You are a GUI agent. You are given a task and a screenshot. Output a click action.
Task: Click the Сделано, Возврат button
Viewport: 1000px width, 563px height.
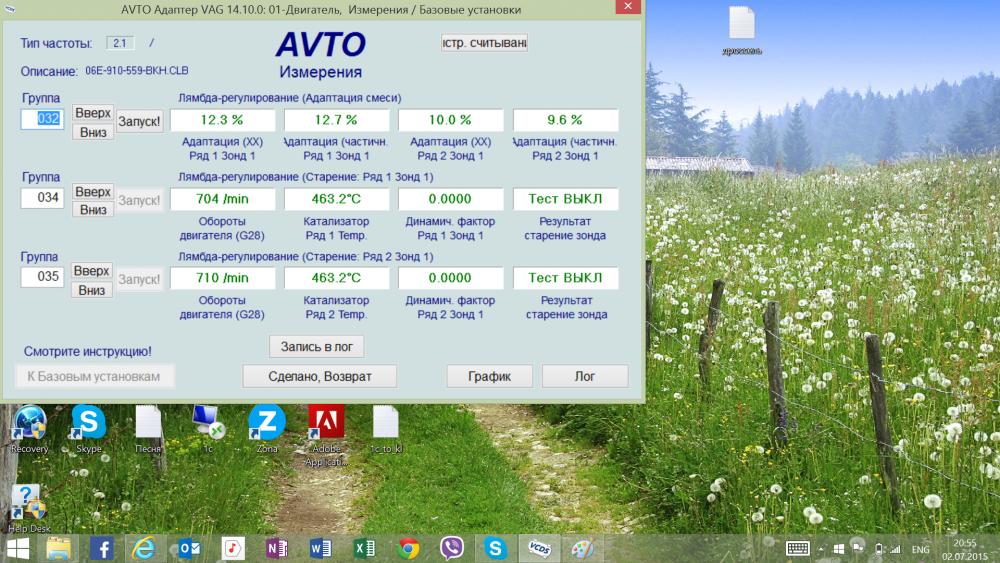point(320,376)
